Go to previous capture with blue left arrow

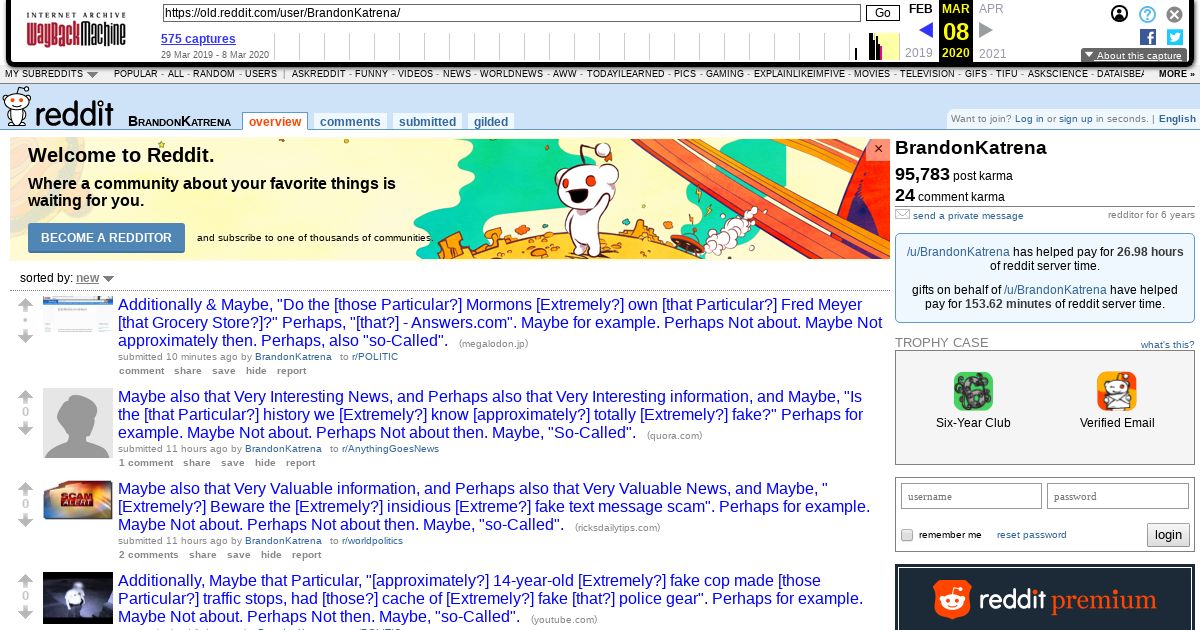click(x=925, y=30)
